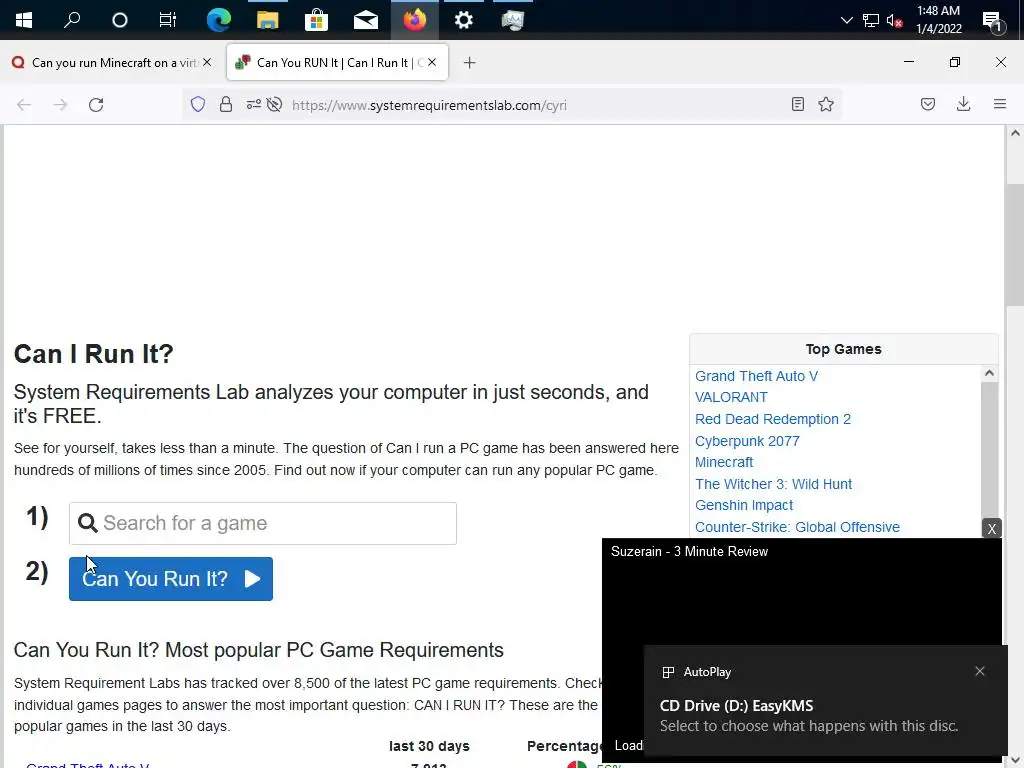
Task: Open Settings gear in taskbar
Action: [x=464, y=20]
